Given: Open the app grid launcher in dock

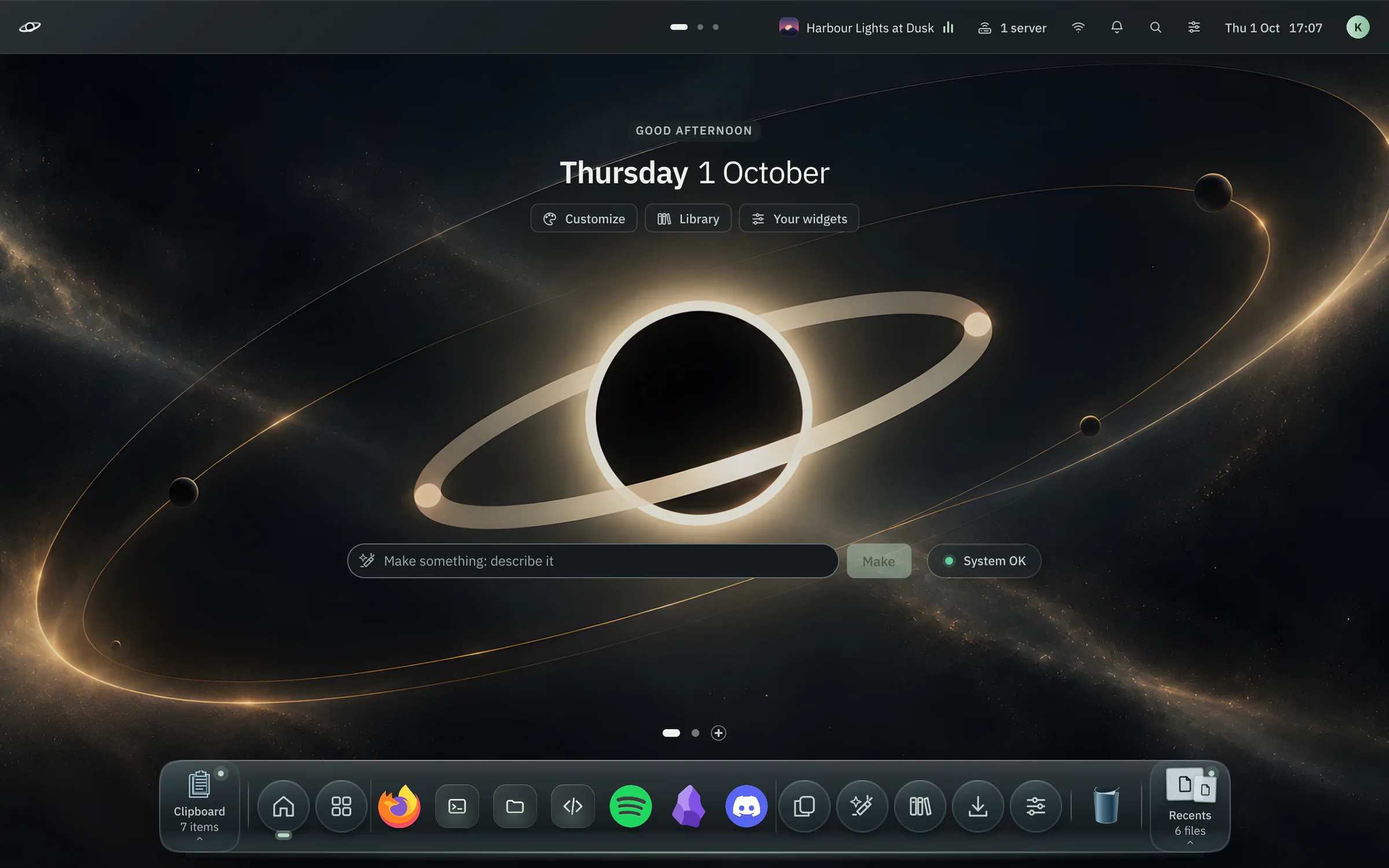Looking at the screenshot, I should (x=341, y=806).
